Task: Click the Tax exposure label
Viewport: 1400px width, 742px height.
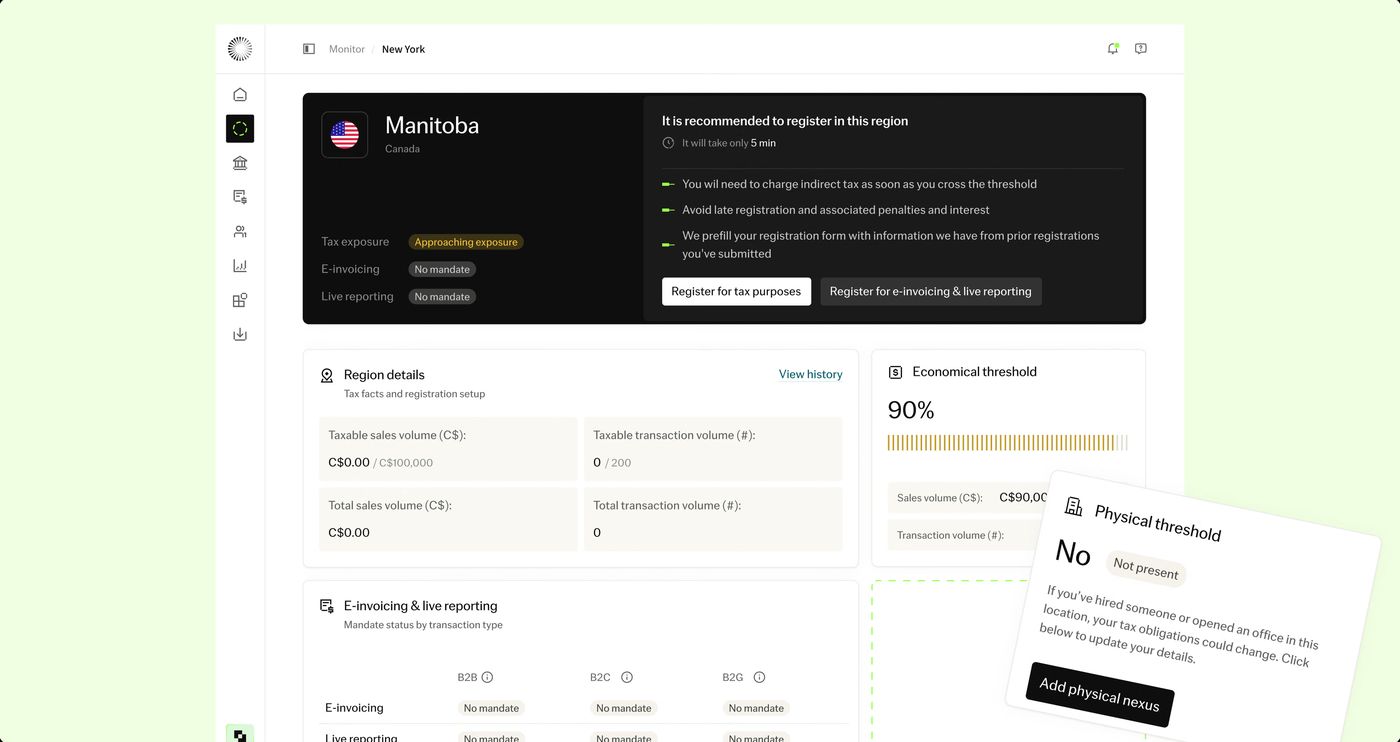Action: 355,242
